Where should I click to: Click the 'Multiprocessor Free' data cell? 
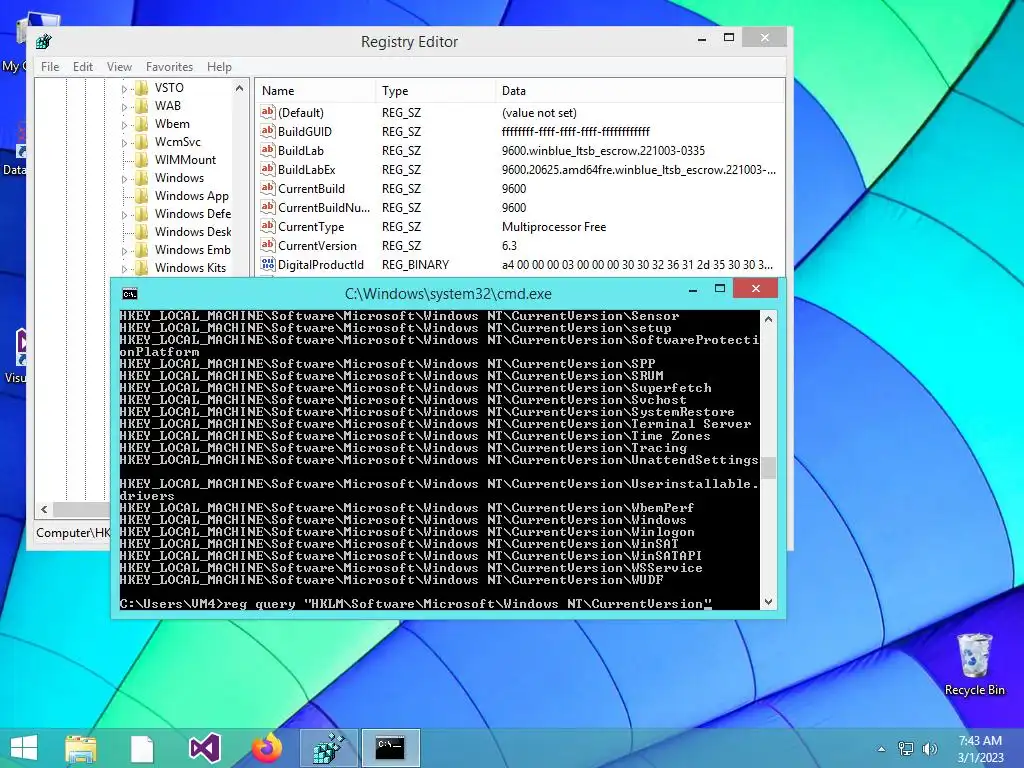(554, 227)
